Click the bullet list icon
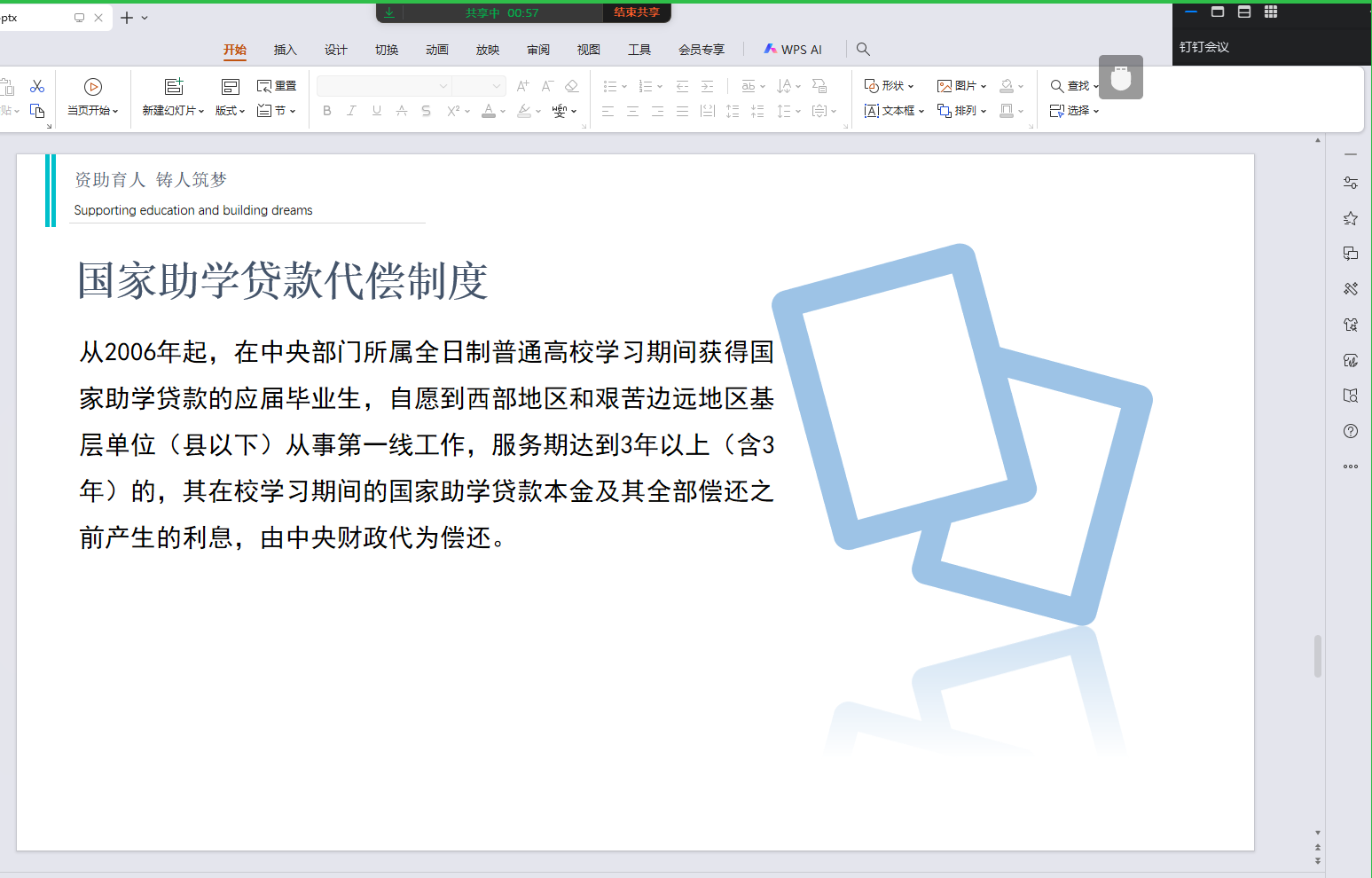The height and width of the screenshot is (878, 1372). [x=610, y=86]
